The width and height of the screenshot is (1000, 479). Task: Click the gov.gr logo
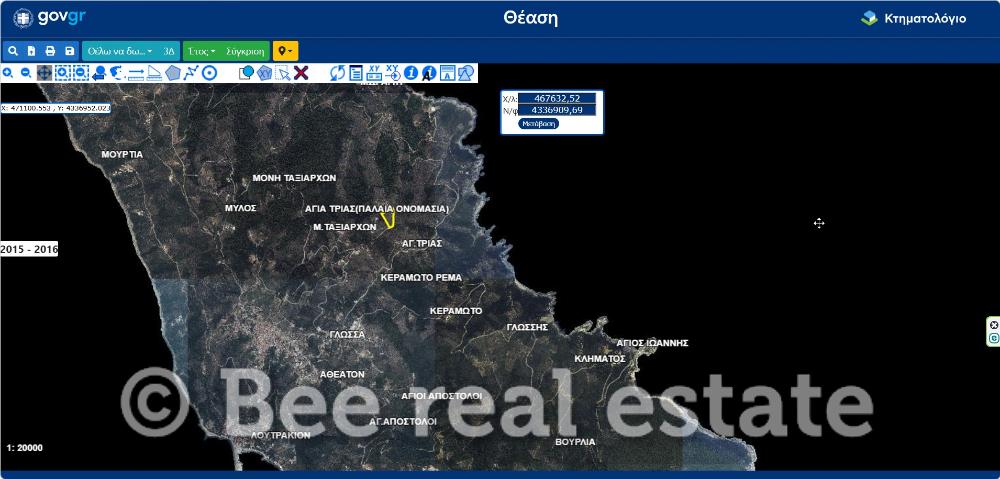(50, 18)
